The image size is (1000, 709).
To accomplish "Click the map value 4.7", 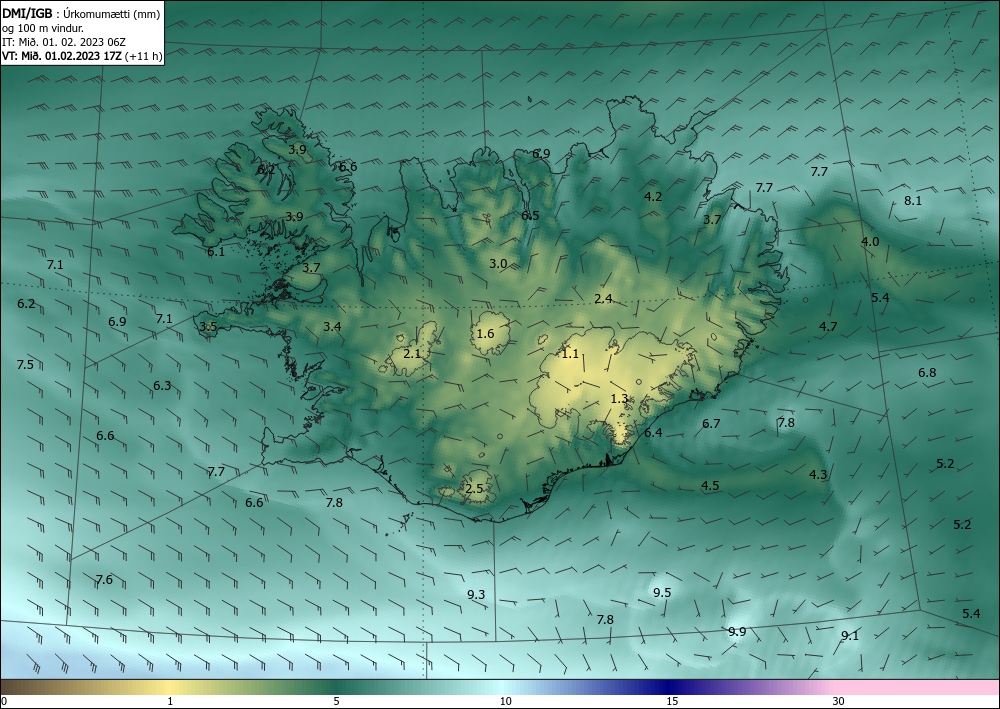I will pos(828,326).
